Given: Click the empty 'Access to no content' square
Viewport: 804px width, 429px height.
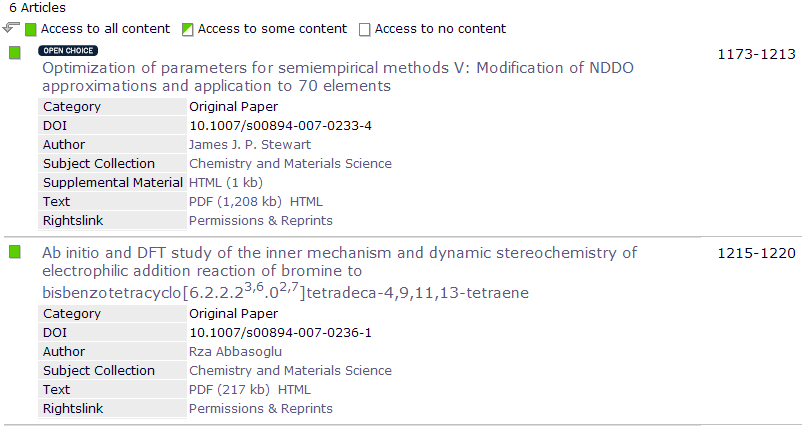Looking at the screenshot, I should 365,30.
